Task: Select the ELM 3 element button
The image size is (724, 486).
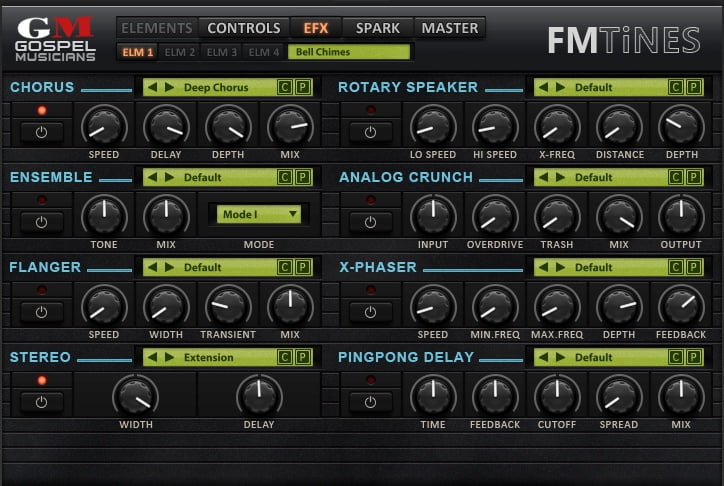Action: click(222, 52)
